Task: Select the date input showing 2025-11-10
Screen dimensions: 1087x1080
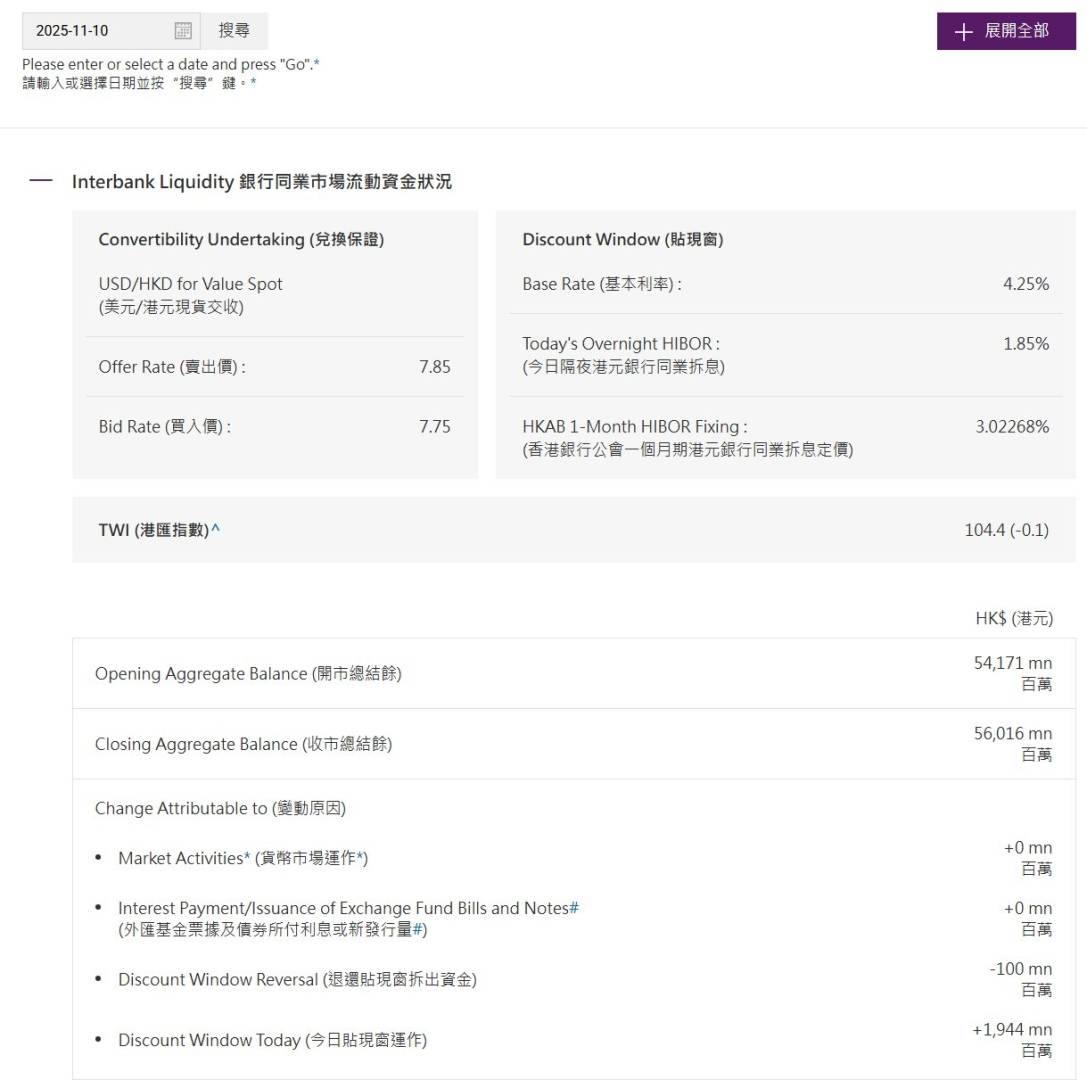Action: [x=100, y=30]
